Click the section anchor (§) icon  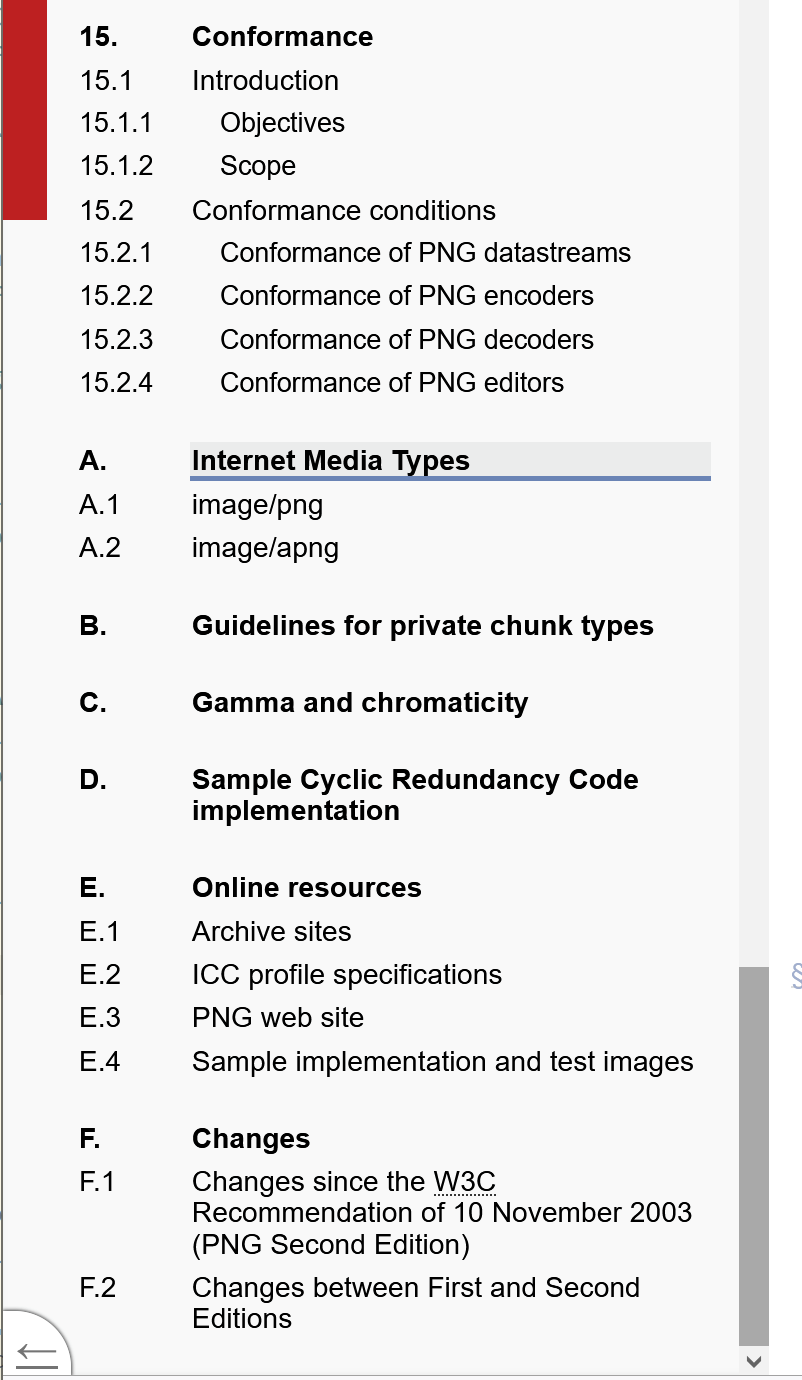click(795, 978)
